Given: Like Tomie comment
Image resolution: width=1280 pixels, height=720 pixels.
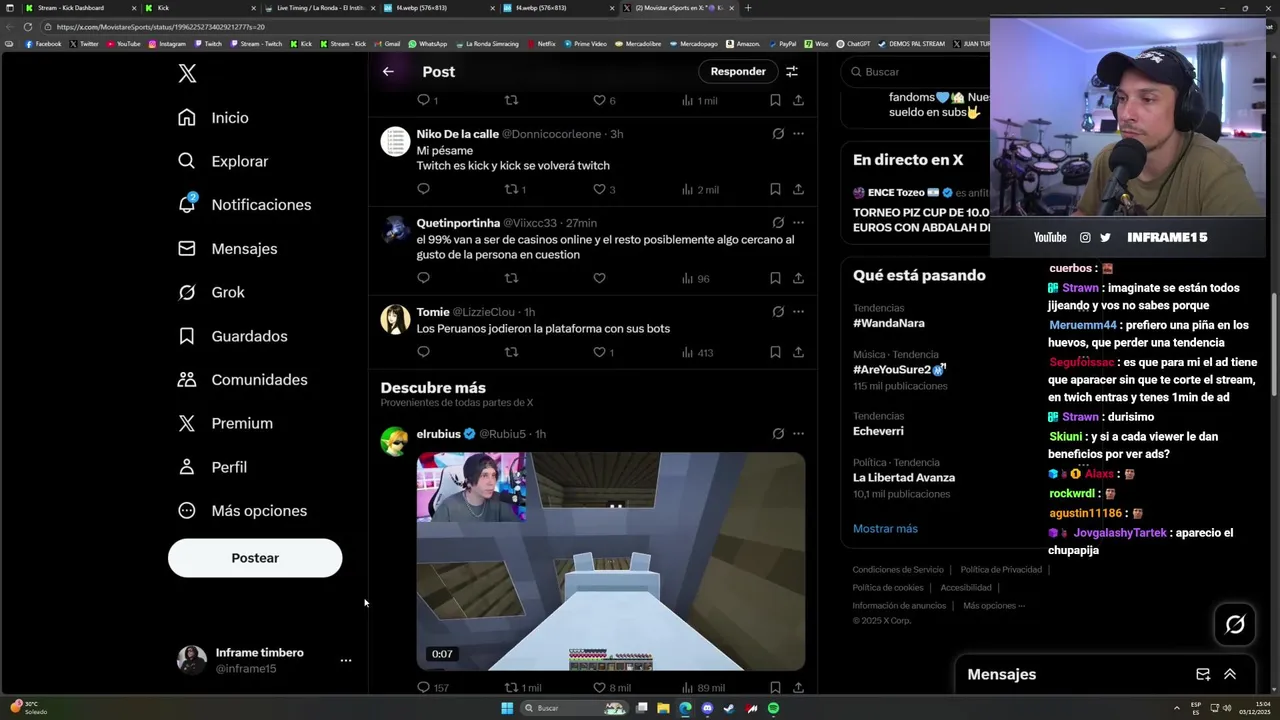Looking at the screenshot, I should click(x=599, y=352).
